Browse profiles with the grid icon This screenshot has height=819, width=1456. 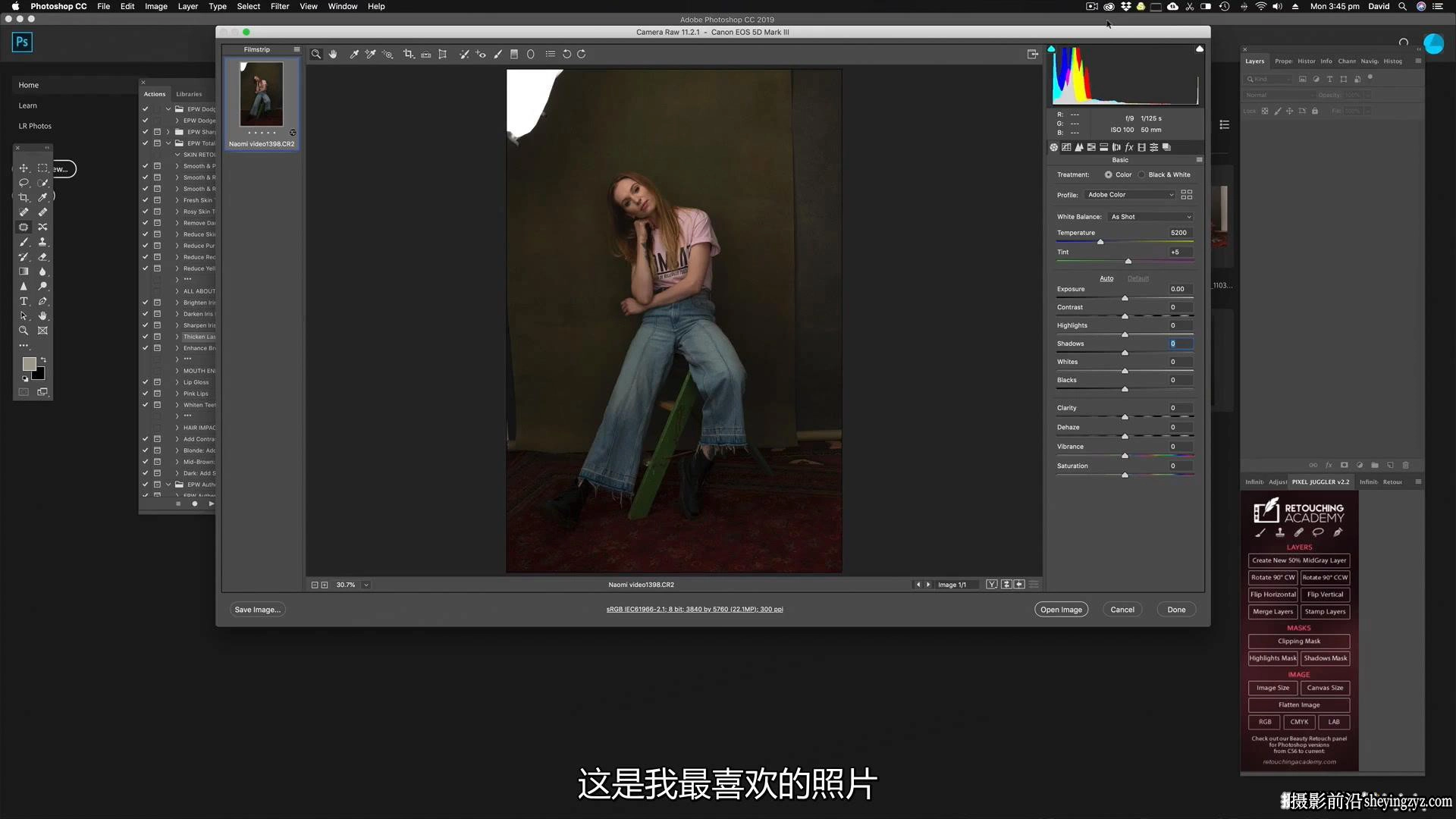click(1187, 195)
